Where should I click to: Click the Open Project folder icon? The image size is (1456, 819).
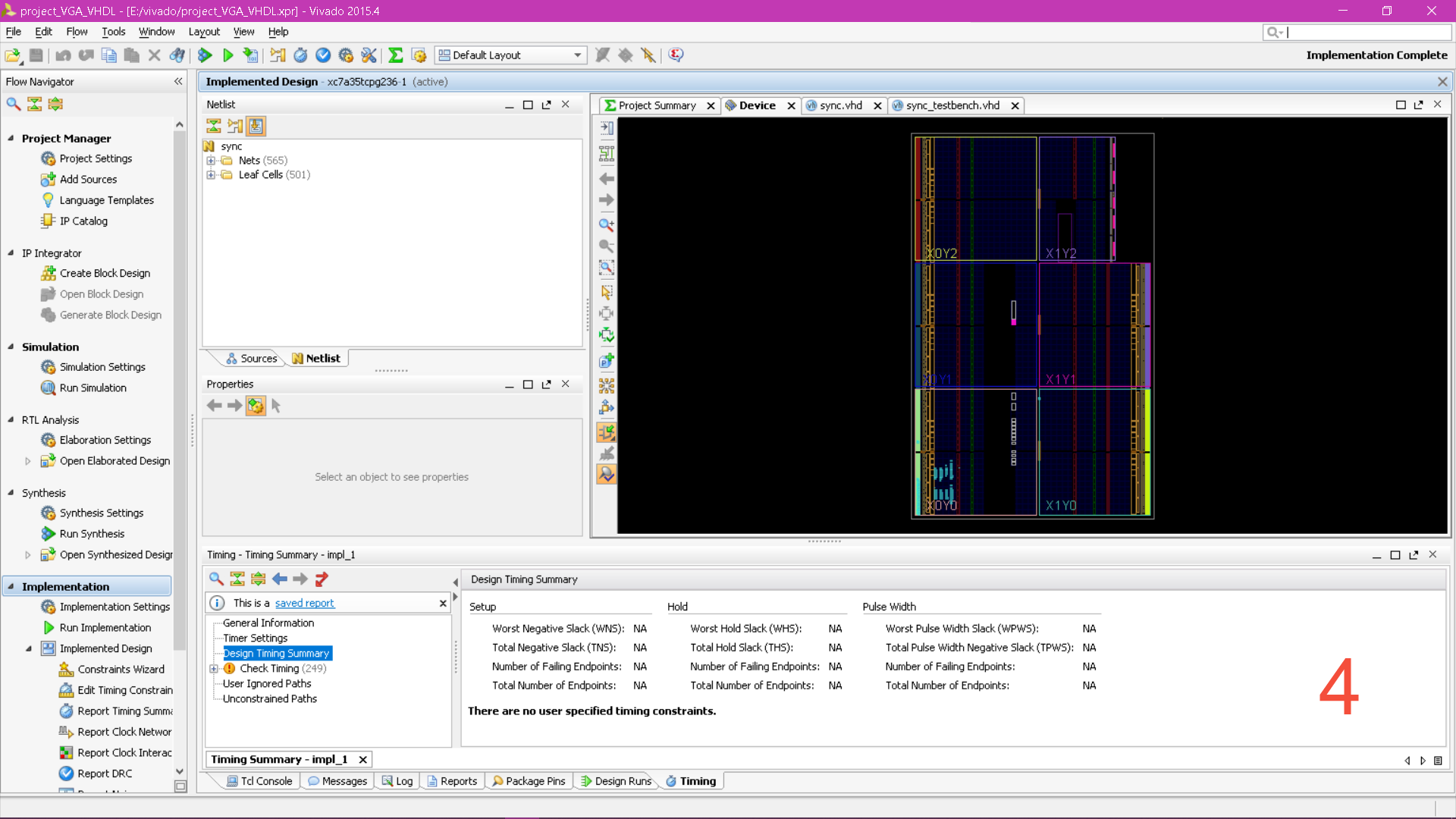click(x=13, y=55)
